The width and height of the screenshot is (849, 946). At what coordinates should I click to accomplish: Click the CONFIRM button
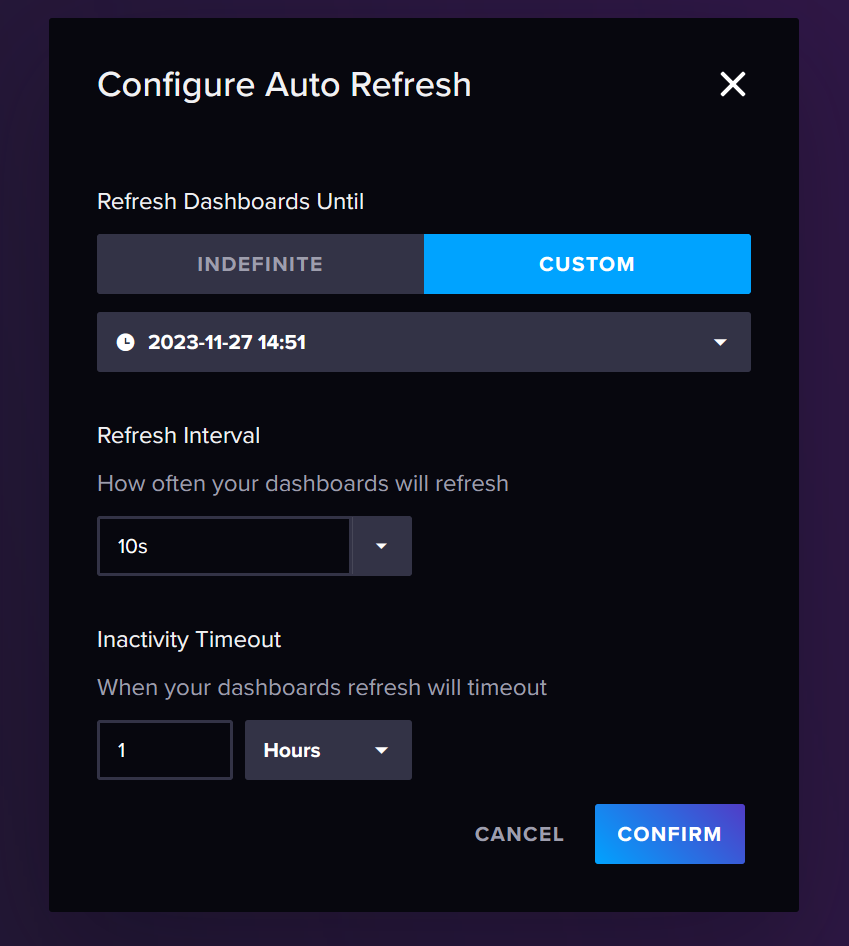(670, 834)
